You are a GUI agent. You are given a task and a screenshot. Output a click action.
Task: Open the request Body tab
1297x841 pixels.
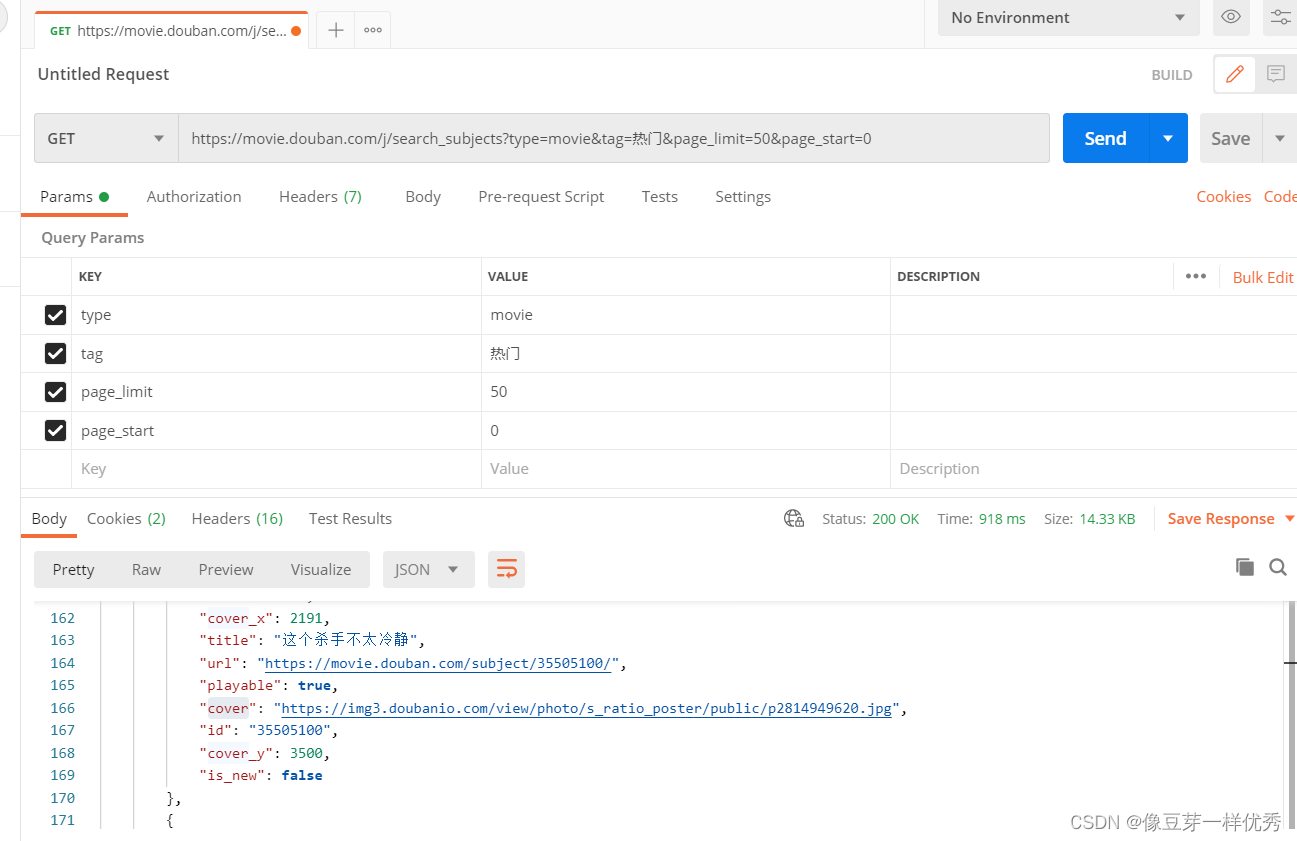pos(423,197)
